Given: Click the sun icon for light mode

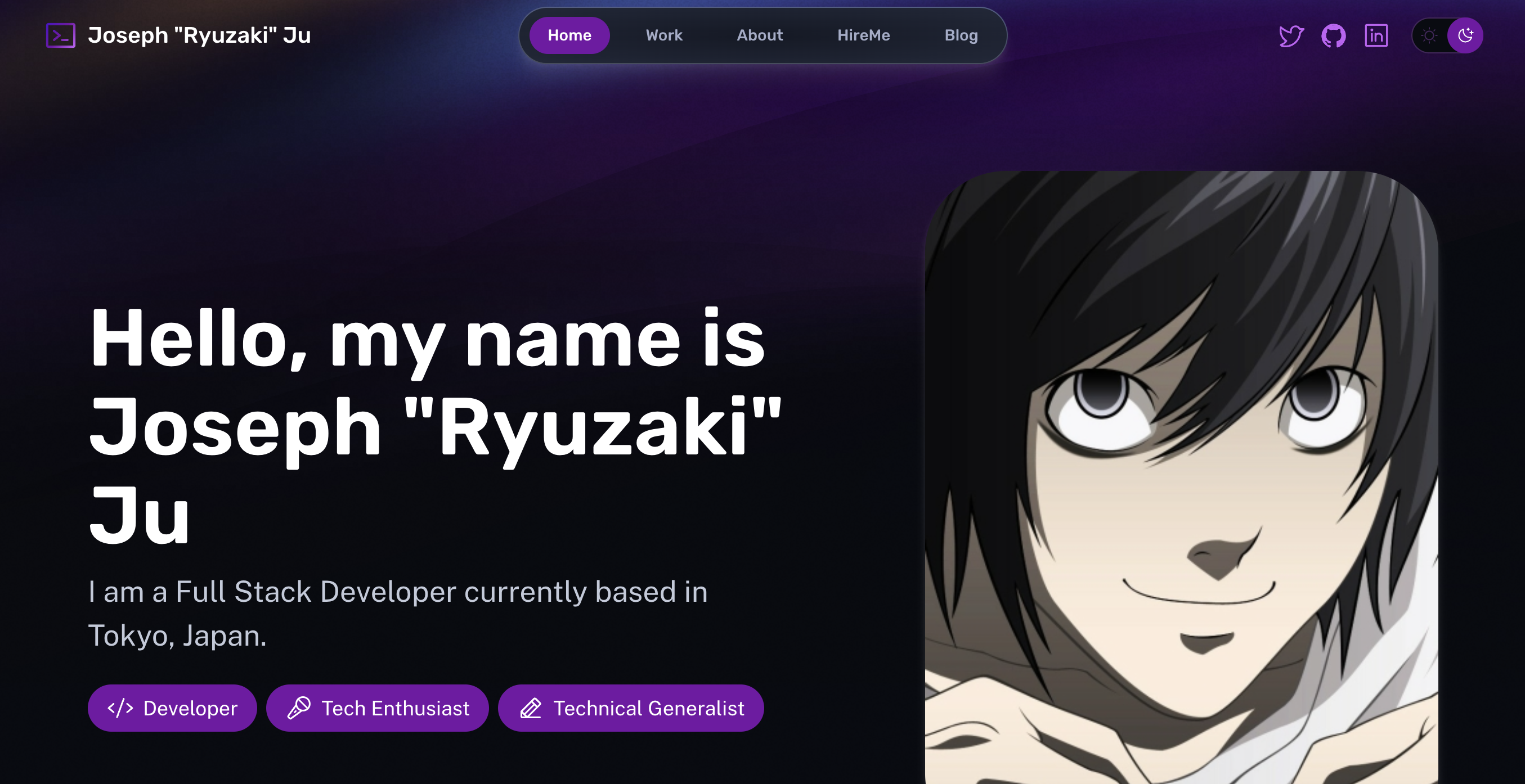Looking at the screenshot, I should click(1429, 35).
